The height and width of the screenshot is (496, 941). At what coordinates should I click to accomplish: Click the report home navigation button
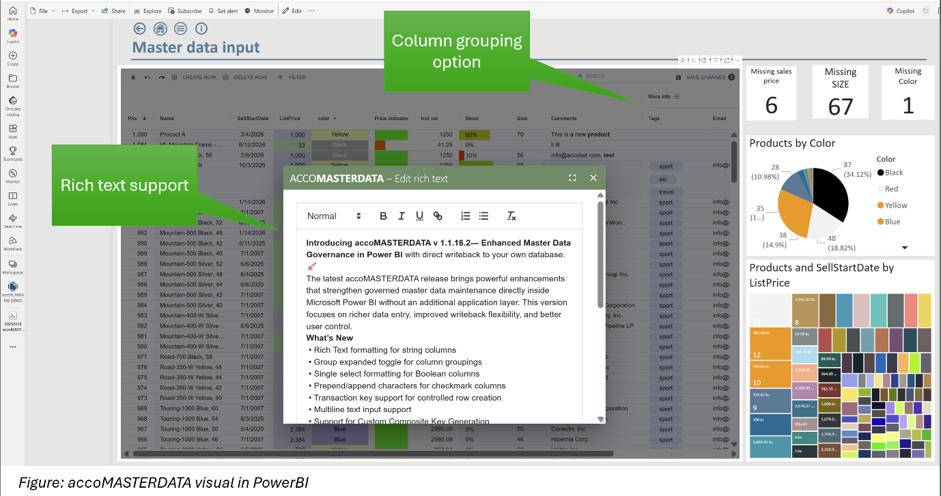(160, 28)
